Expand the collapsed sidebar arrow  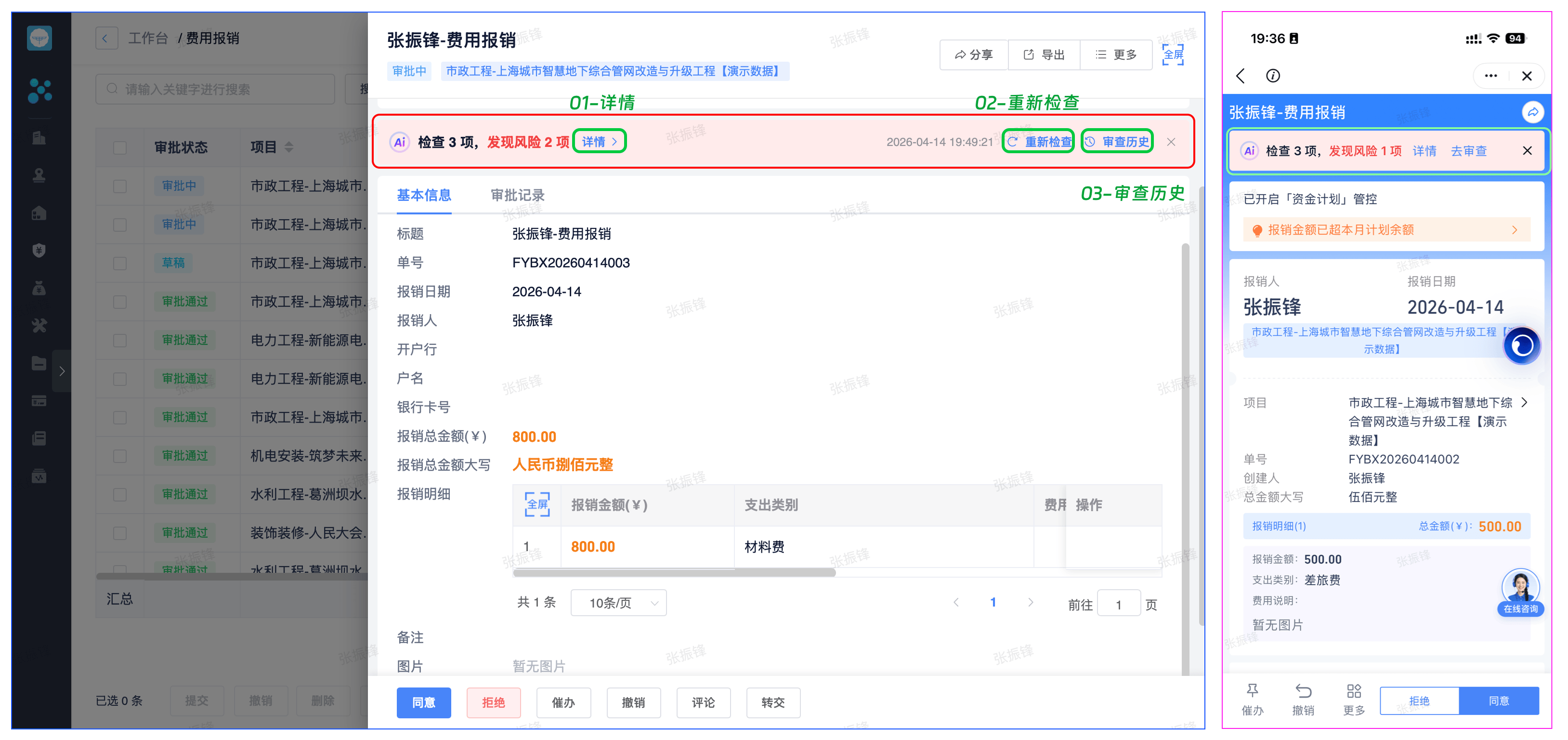point(62,371)
